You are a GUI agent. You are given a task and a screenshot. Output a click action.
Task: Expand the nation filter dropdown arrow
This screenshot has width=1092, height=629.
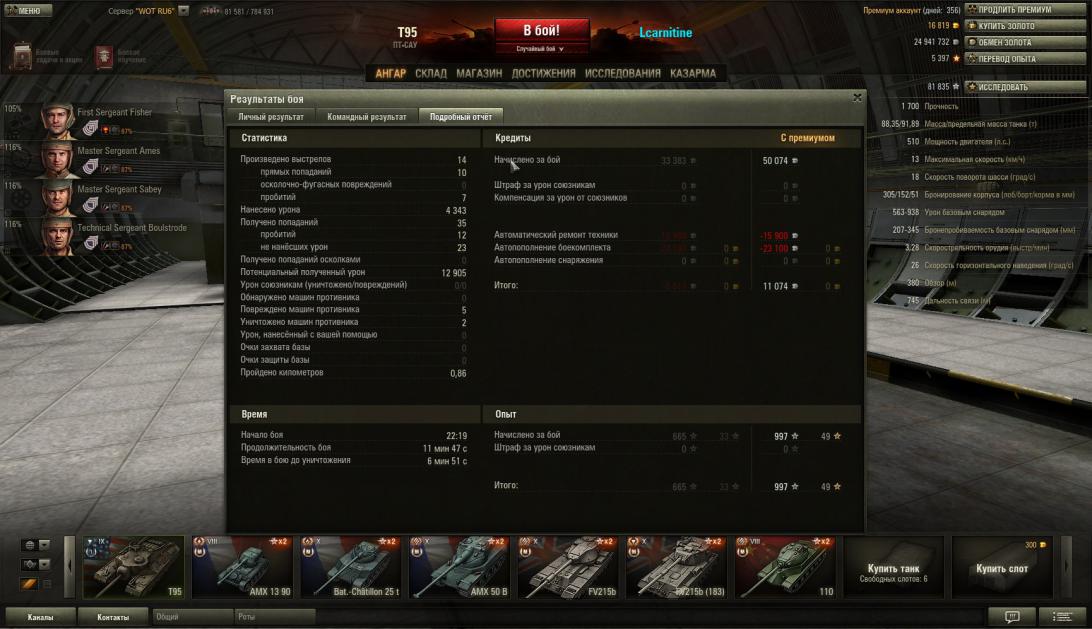pyautogui.click(x=45, y=545)
